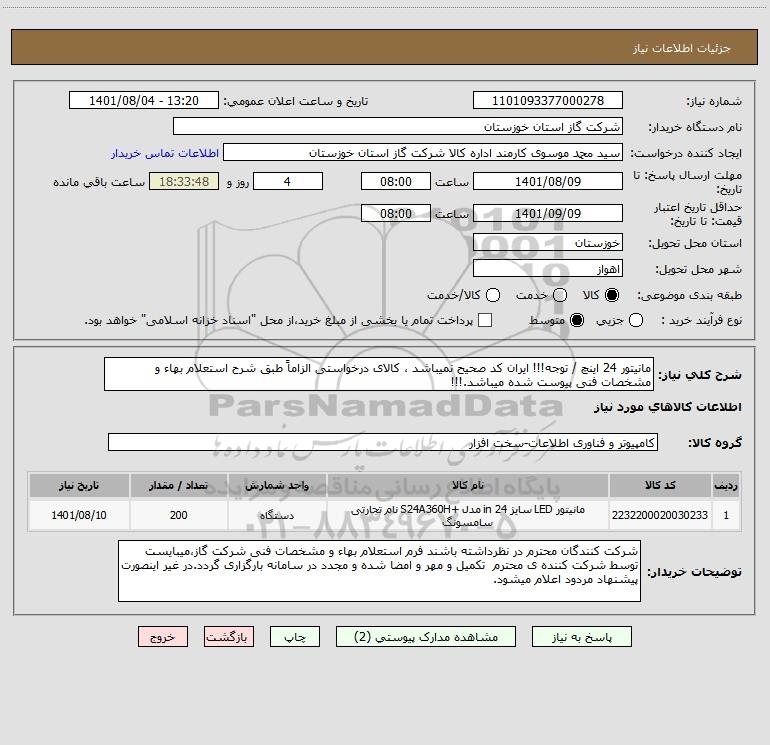This screenshot has height=745, width=770.
Task: Select the خدمت radio button
Action: click(560, 295)
